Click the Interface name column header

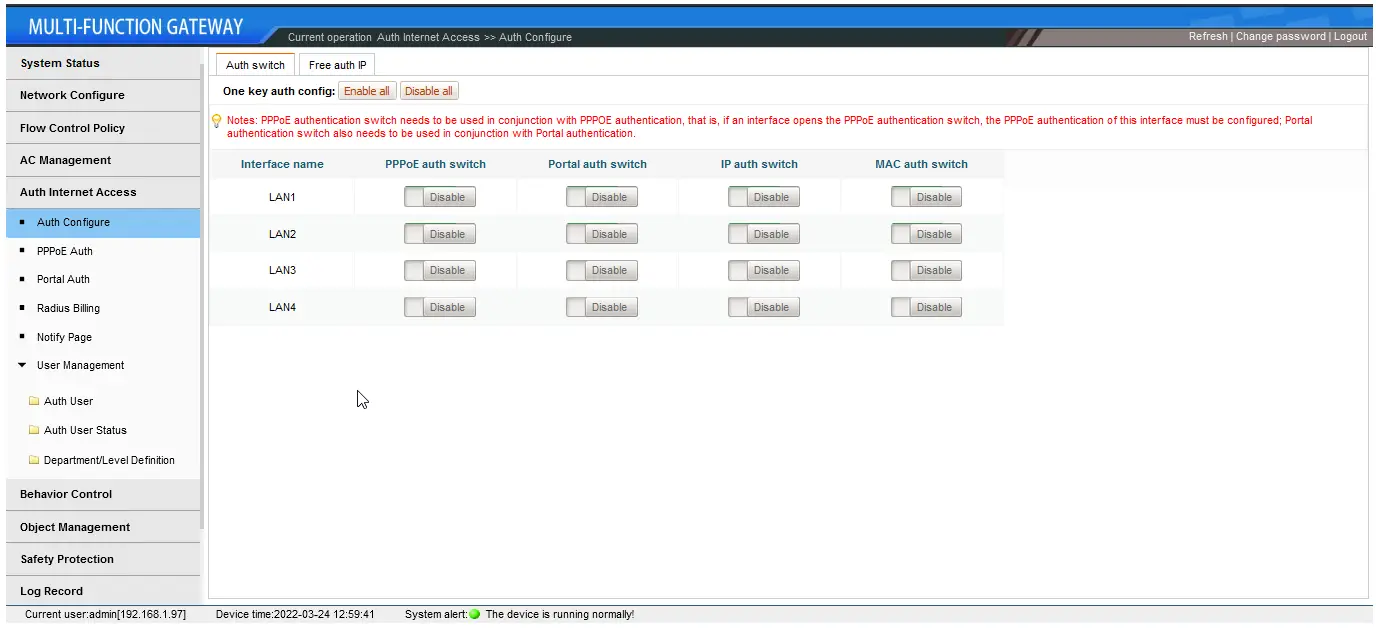tap(282, 164)
